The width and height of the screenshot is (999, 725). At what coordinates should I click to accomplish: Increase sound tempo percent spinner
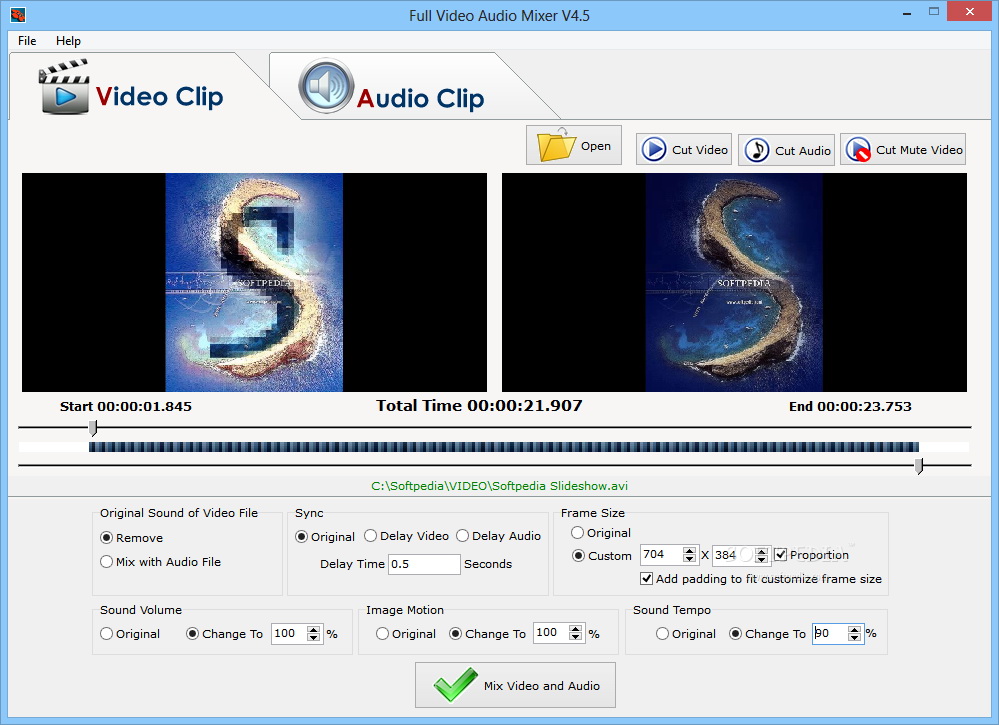click(x=854, y=629)
